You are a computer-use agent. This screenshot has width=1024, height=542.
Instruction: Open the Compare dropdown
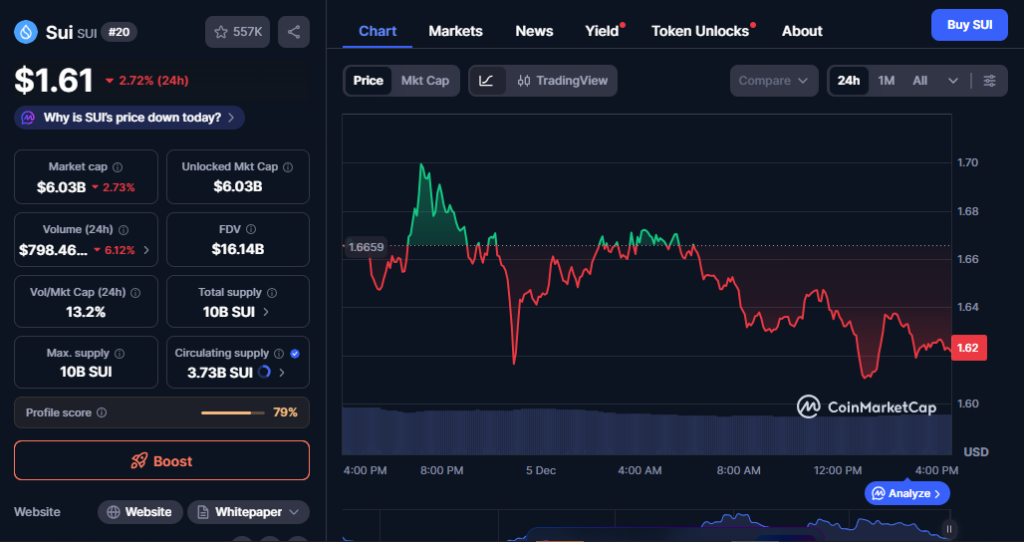774,81
